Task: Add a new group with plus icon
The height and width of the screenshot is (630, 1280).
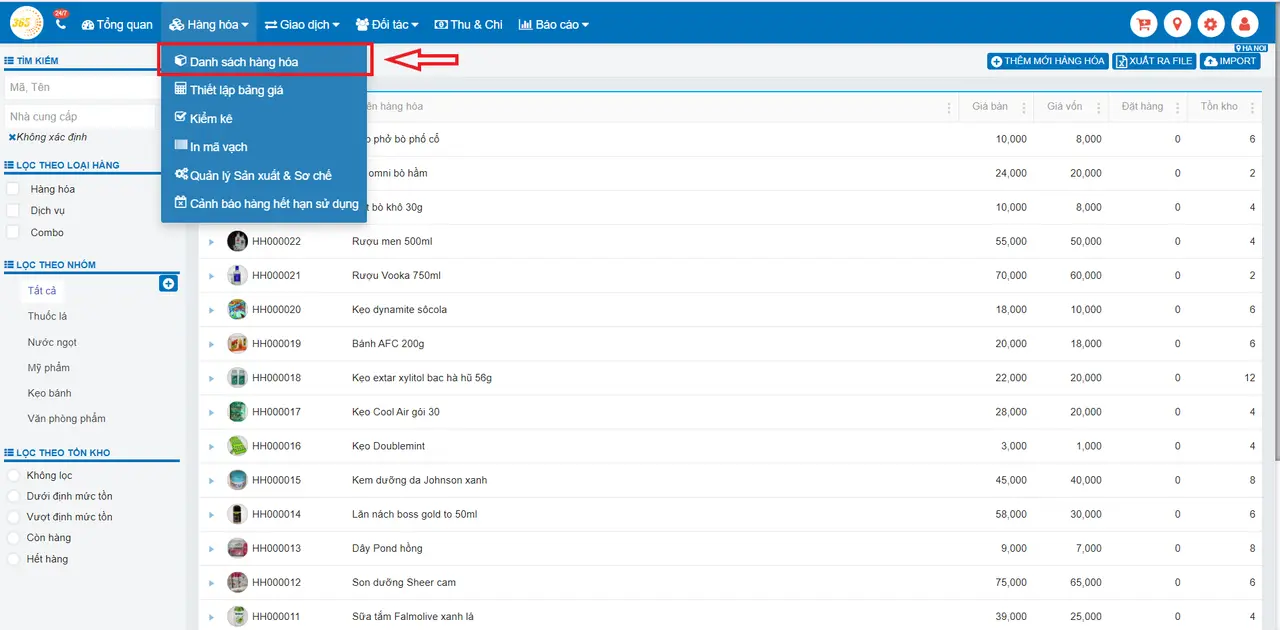Action: [x=169, y=284]
